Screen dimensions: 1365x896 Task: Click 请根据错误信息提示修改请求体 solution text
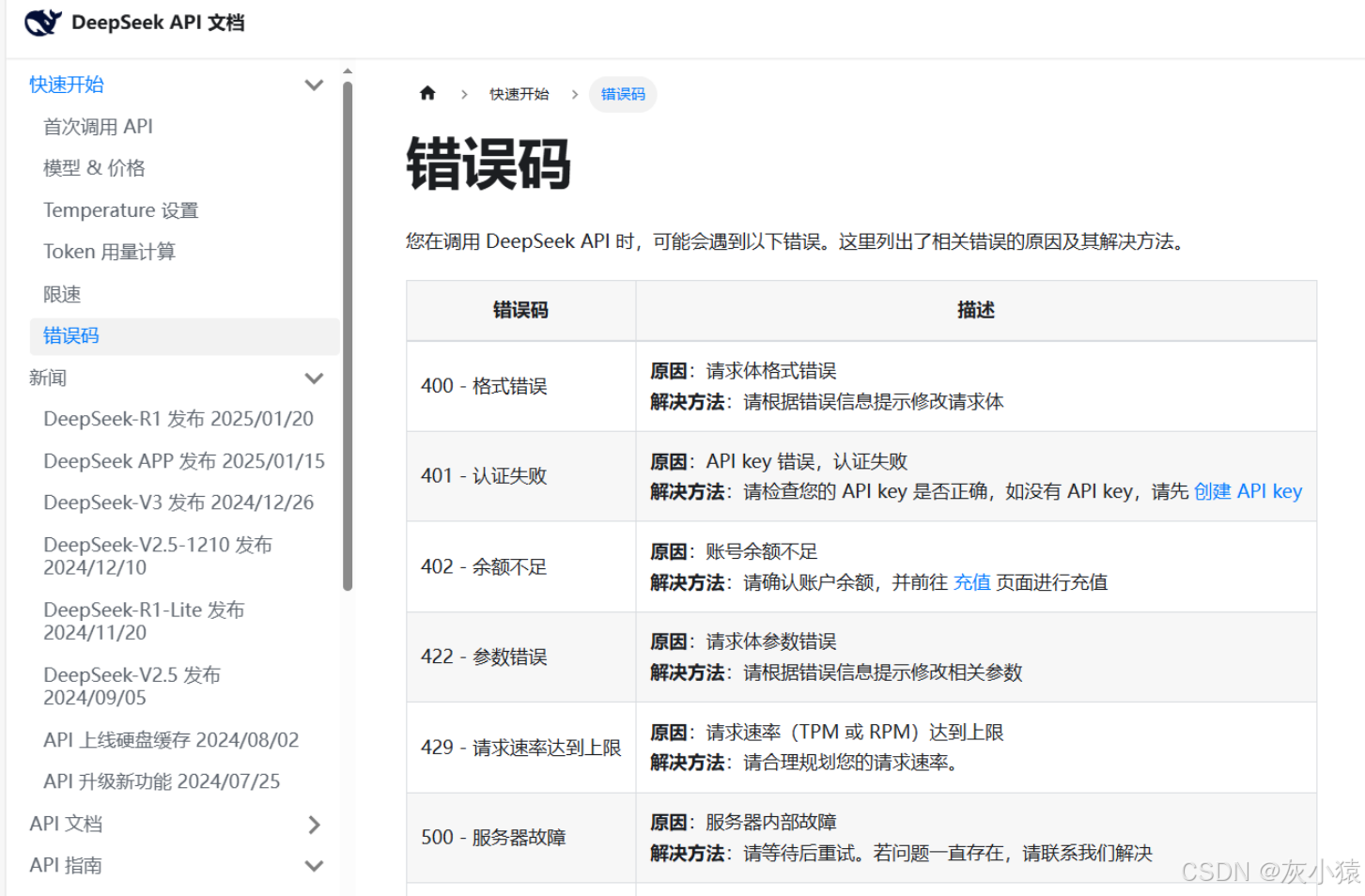874,402
